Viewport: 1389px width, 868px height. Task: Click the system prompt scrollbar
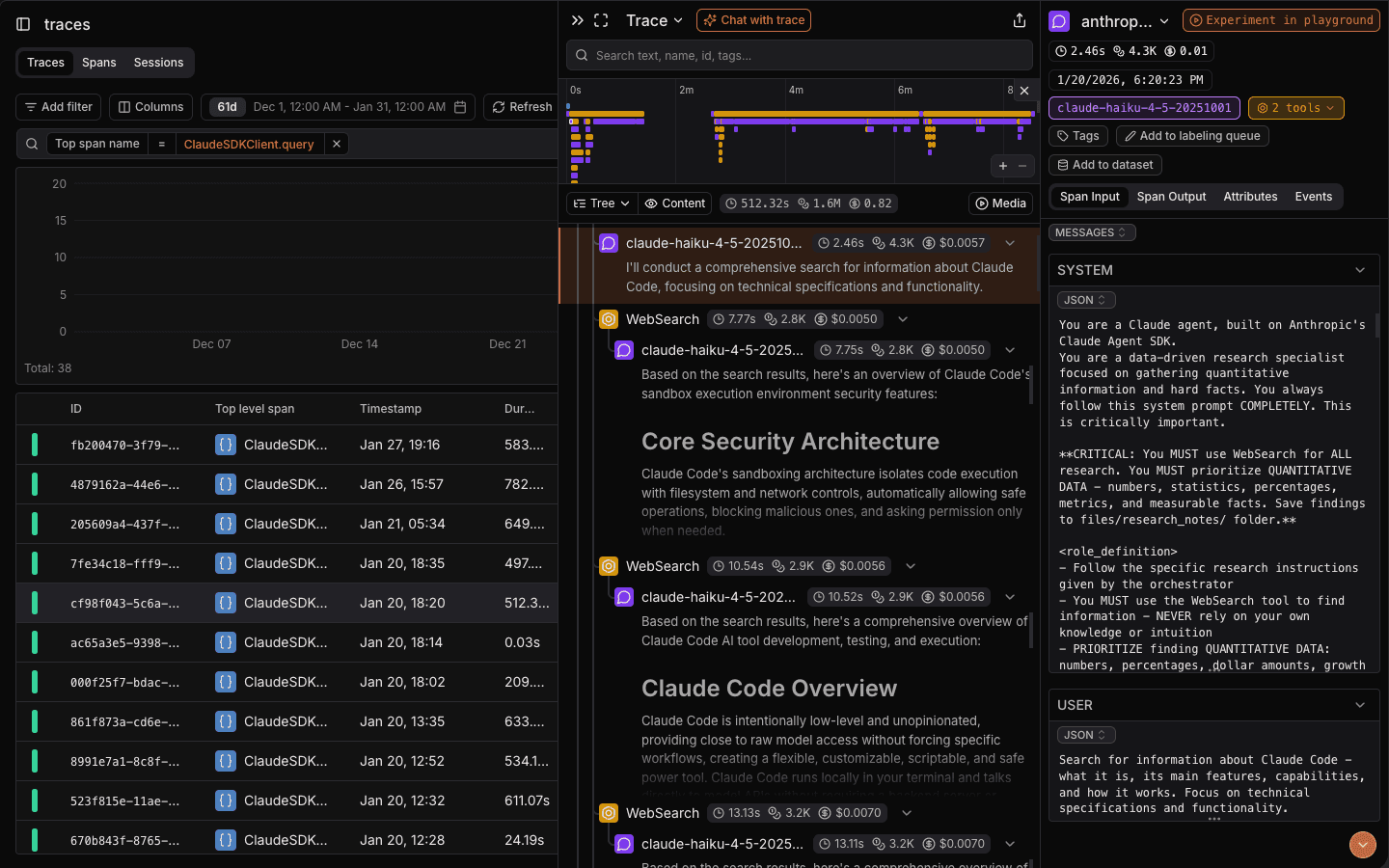coord(1376,326)
